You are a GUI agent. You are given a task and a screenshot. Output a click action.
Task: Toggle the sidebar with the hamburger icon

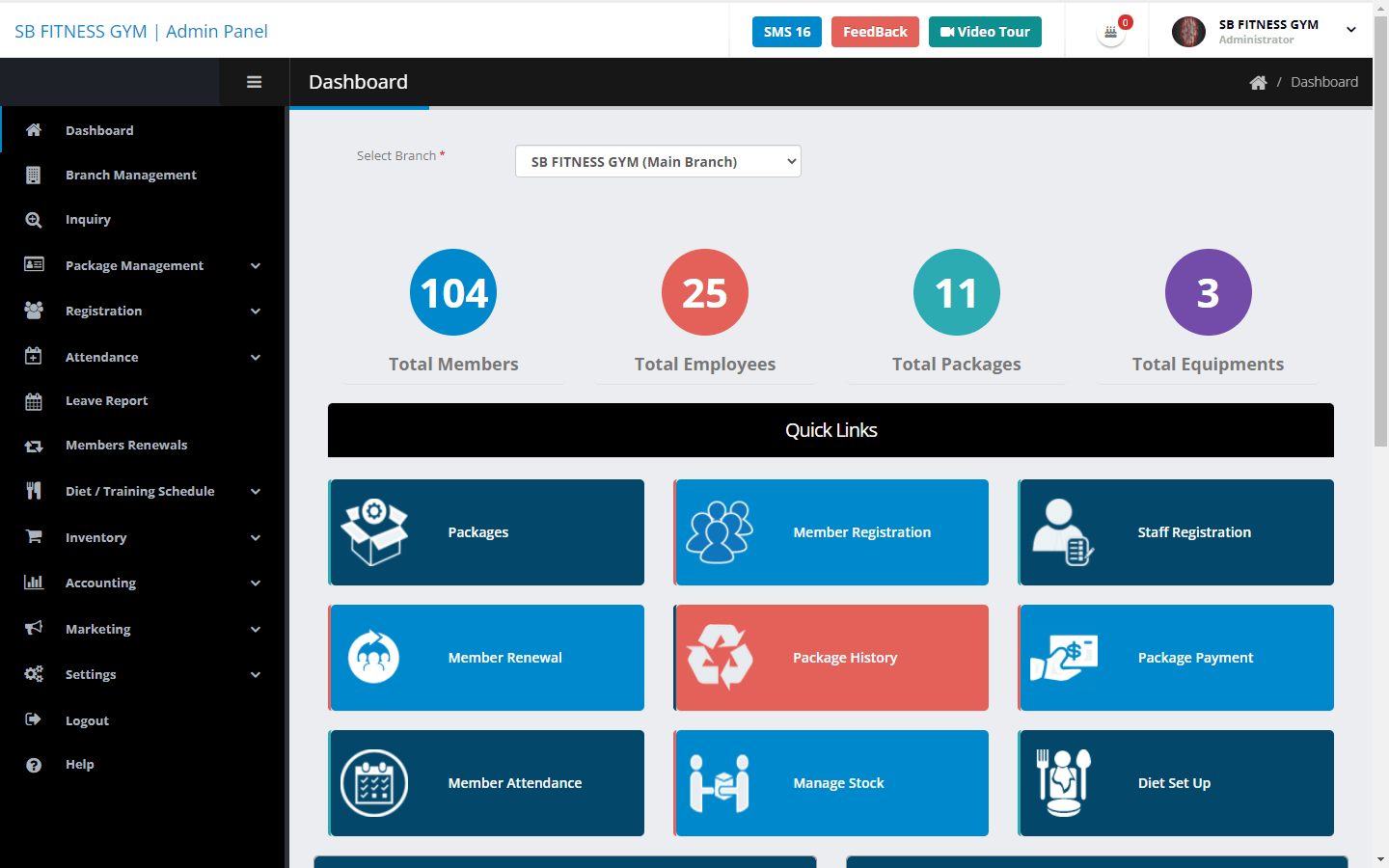pyautogui.click(x=254, y=81)
